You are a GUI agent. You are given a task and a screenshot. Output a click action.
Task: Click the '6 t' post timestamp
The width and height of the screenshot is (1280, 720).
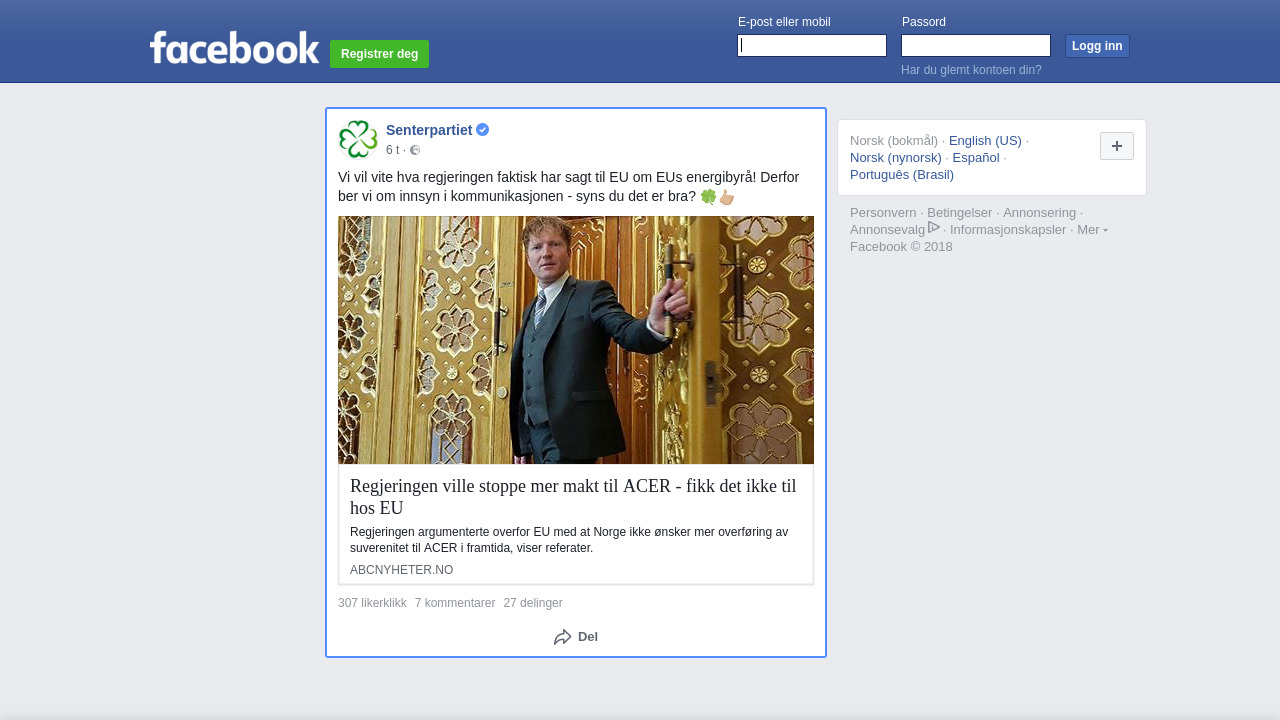(x=392, y=150)
